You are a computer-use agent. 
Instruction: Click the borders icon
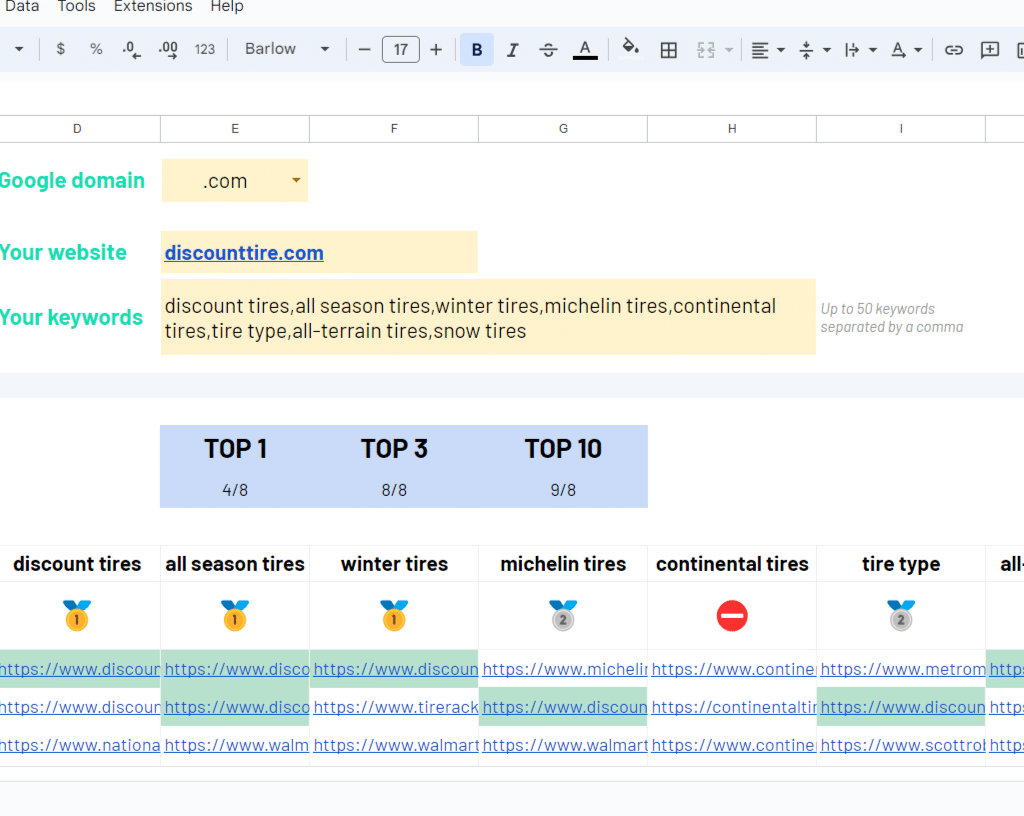[x=669, y=50]
